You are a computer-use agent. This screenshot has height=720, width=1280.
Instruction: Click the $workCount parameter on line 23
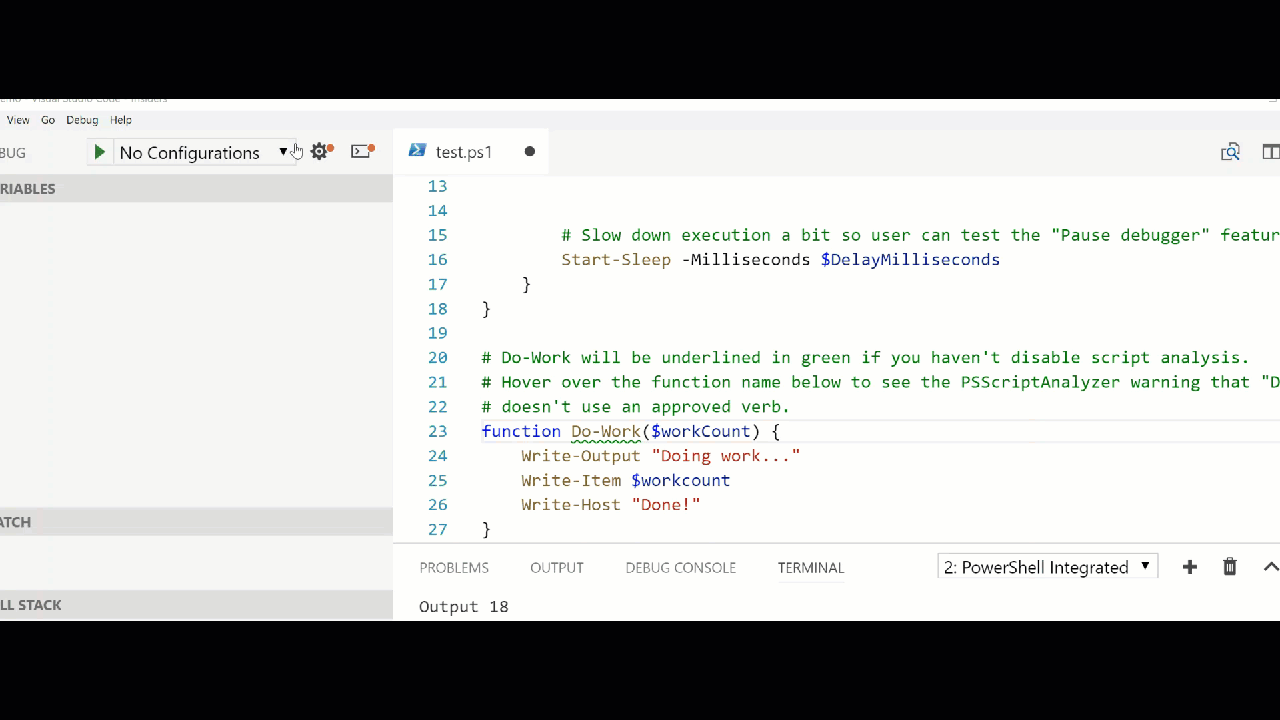[x=701, y=431]
